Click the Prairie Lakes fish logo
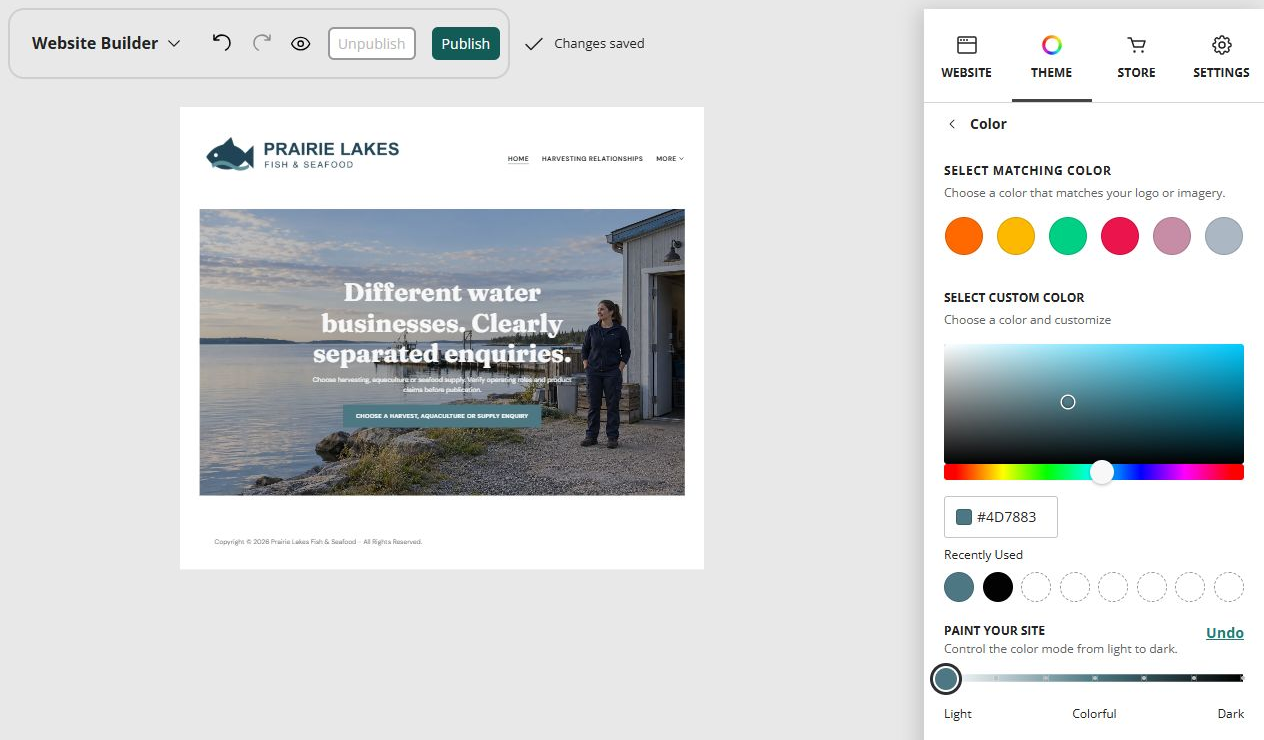The height and width of the screenshot is (740, 1264). click(230, 154)
